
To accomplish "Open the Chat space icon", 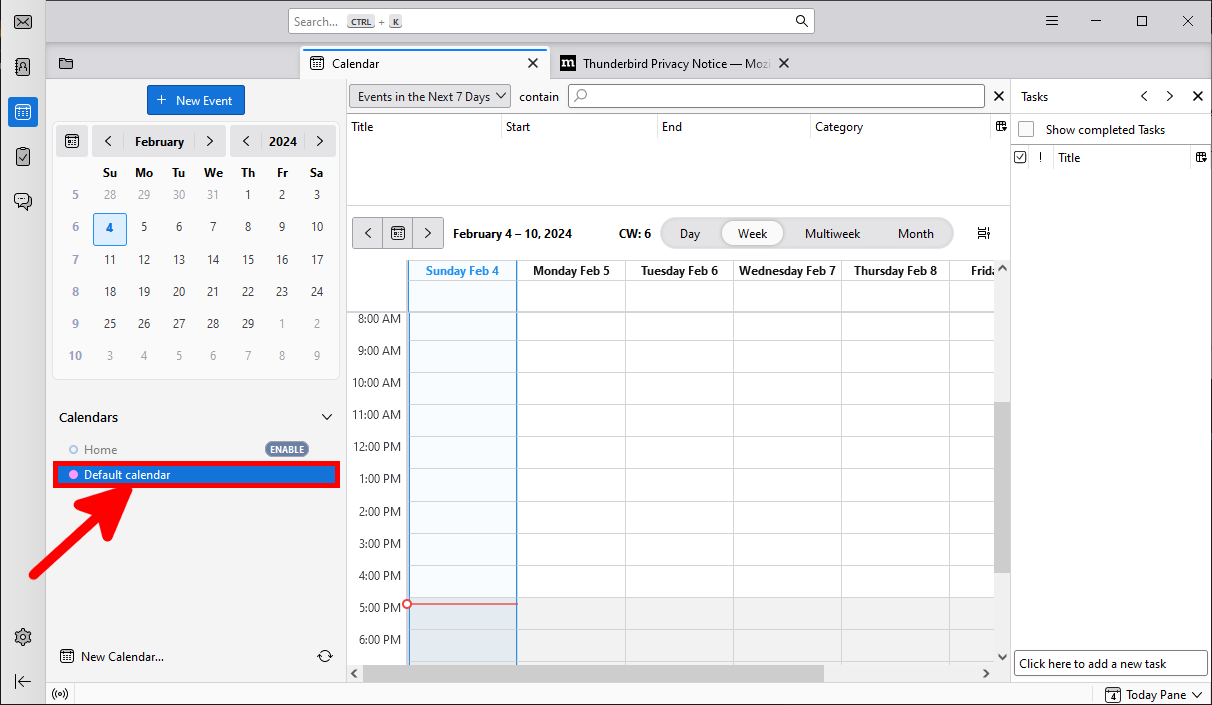I will coord(22,201).
